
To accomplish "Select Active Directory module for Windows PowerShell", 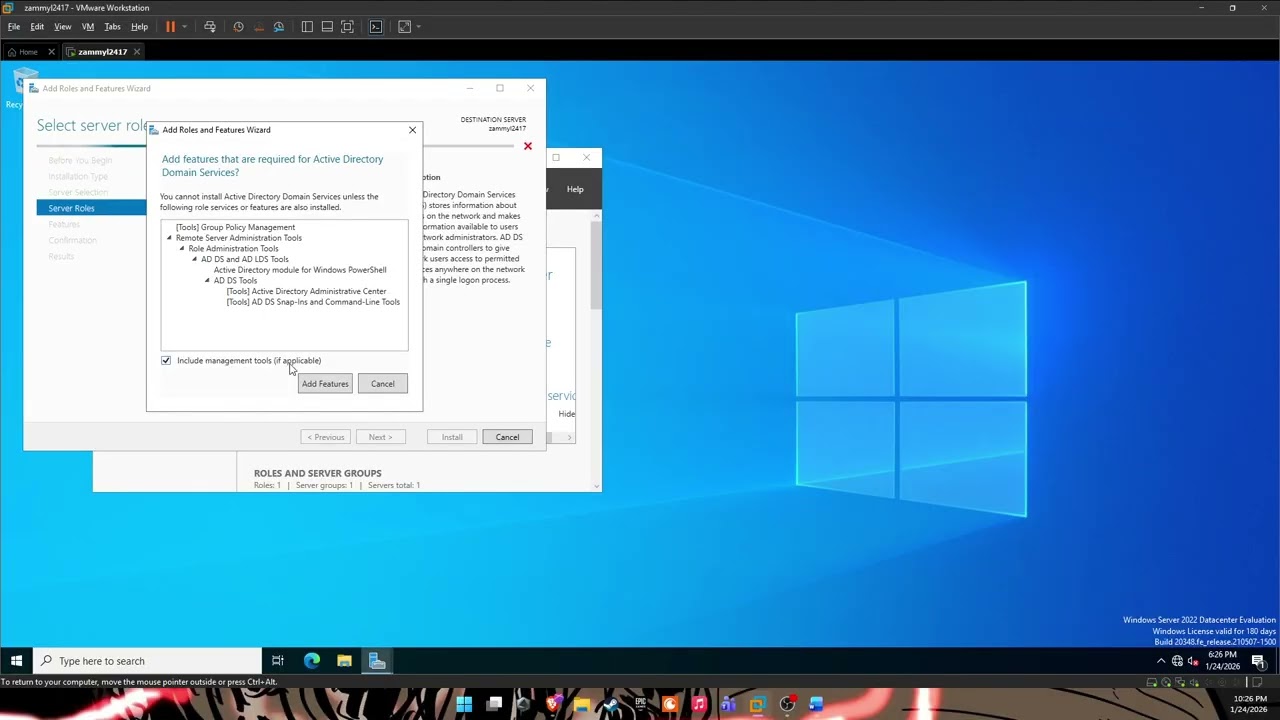I will [x=300, y=270].
